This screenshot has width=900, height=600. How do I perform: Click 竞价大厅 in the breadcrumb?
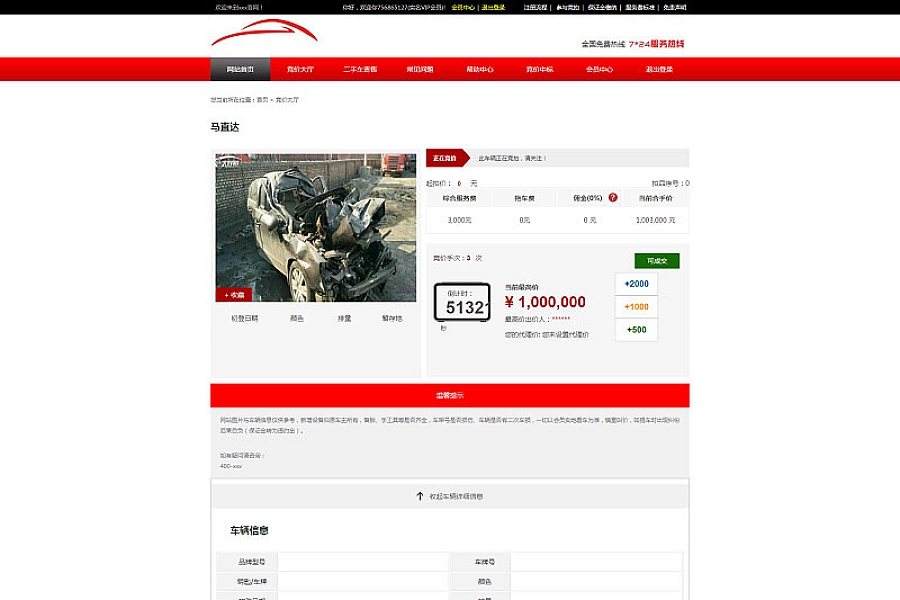[x=287, y=100]
